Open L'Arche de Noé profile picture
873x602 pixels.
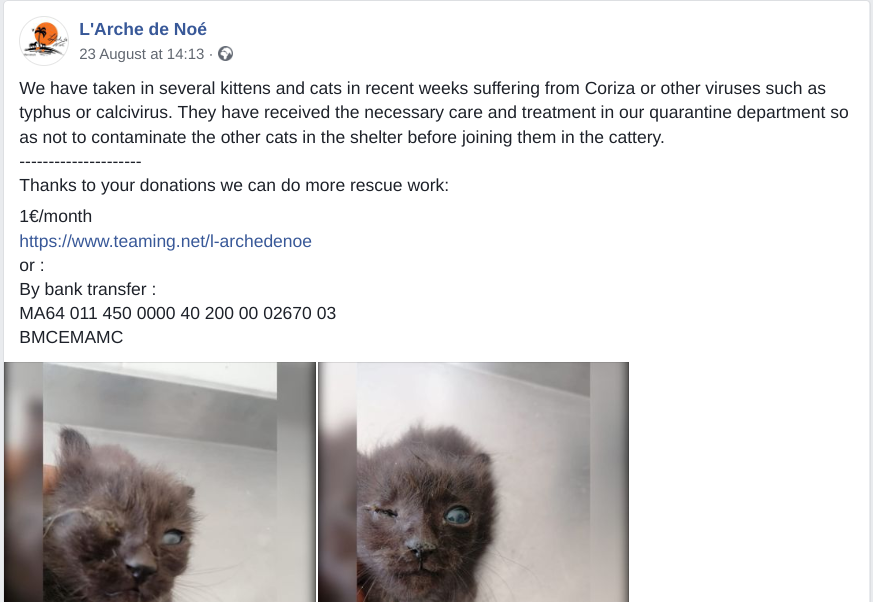click(x=44, y=41)
